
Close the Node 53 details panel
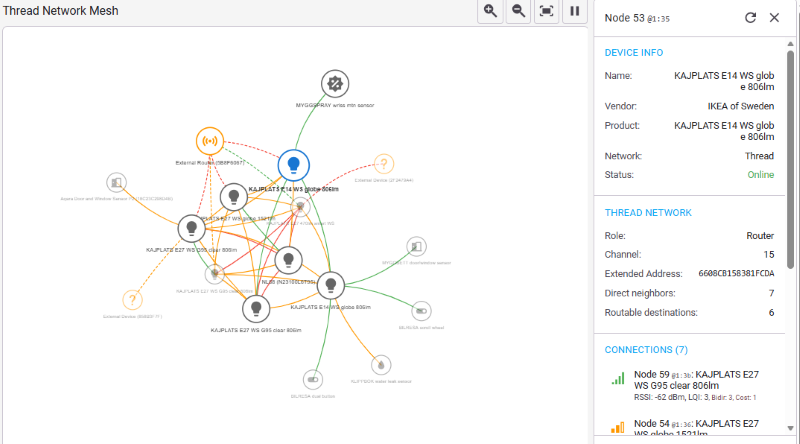pos(774,17)
